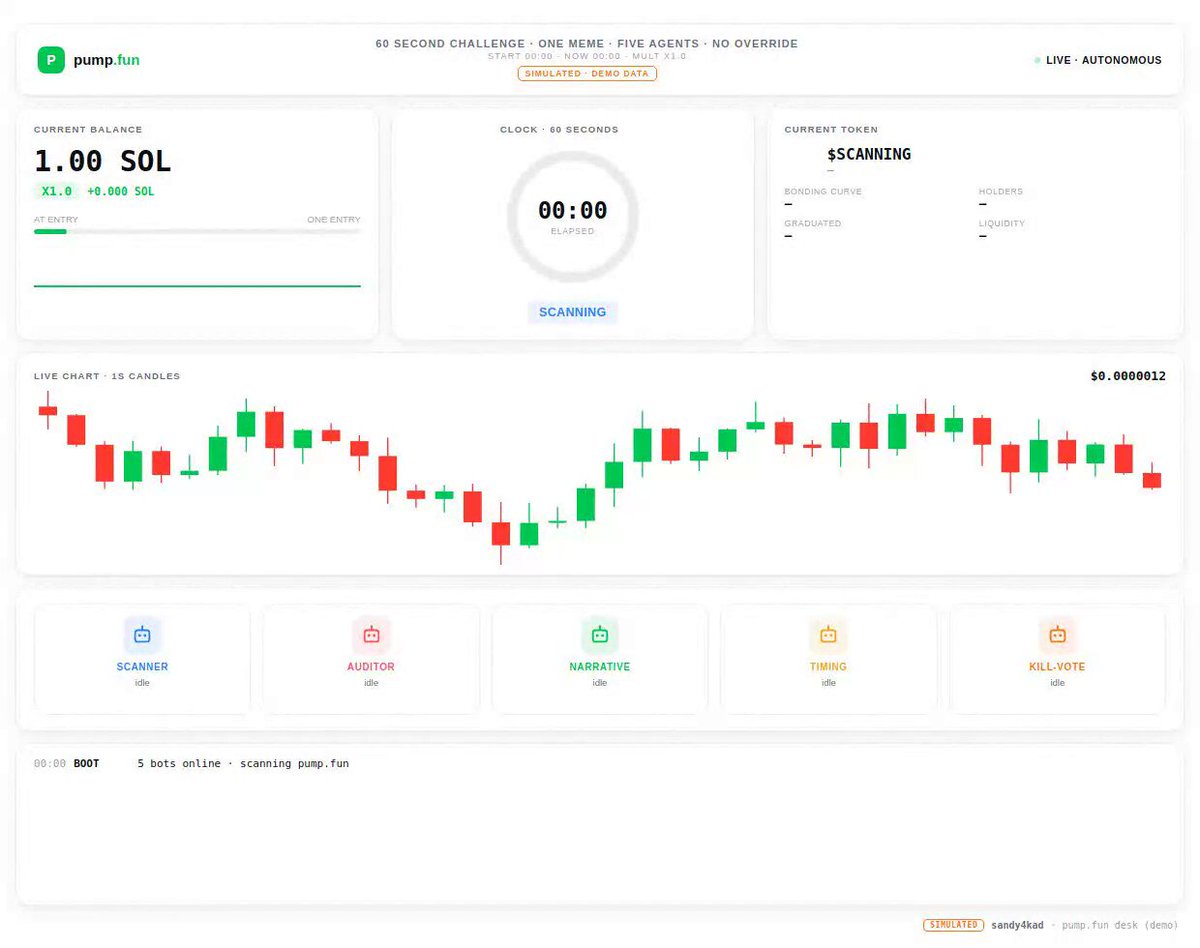Click the green pump.fun P logo
Viewport: 1200px width, 948px height.
[51, 60]
